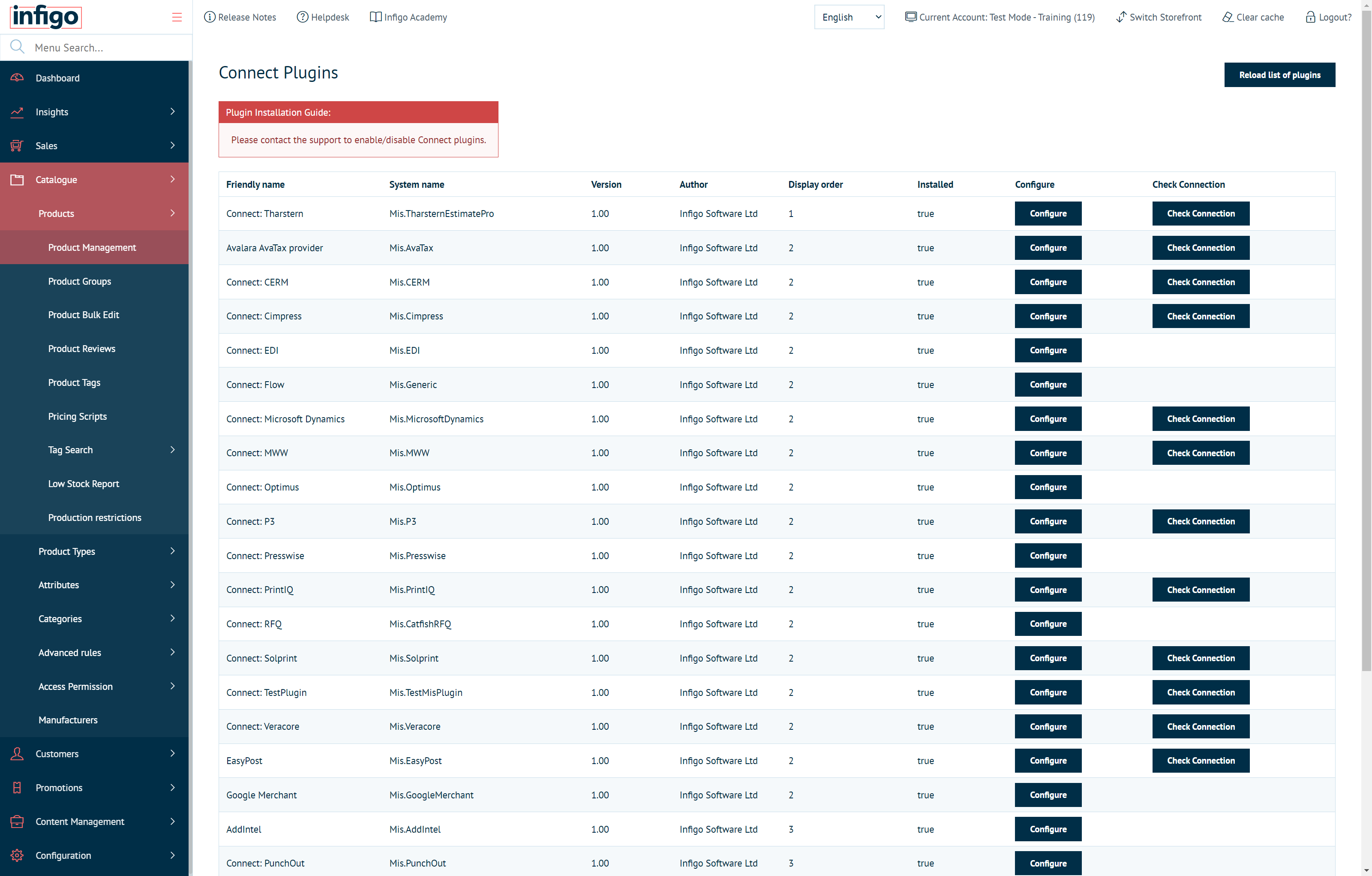
Task: Configure the Google Merchant plugin
Action: pos(1048,795)
